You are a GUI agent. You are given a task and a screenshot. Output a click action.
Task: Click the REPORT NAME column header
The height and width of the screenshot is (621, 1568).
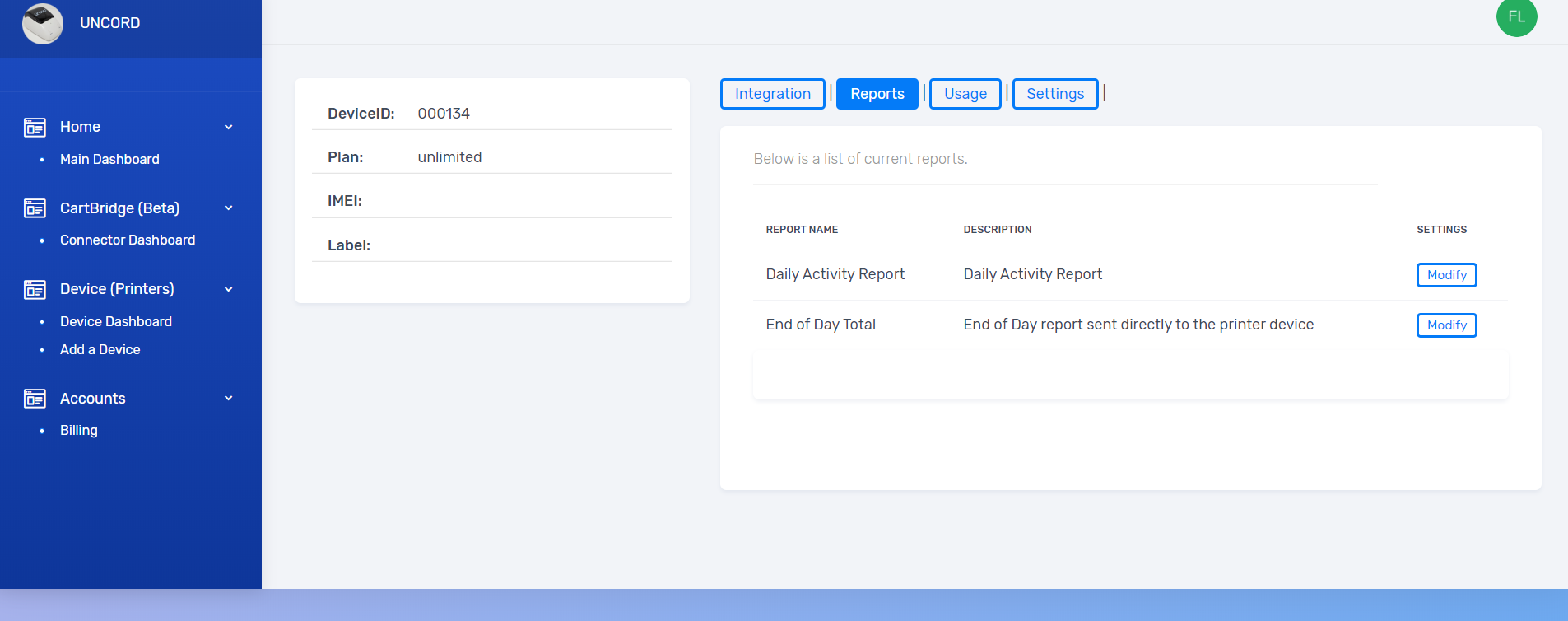[802, 230]
